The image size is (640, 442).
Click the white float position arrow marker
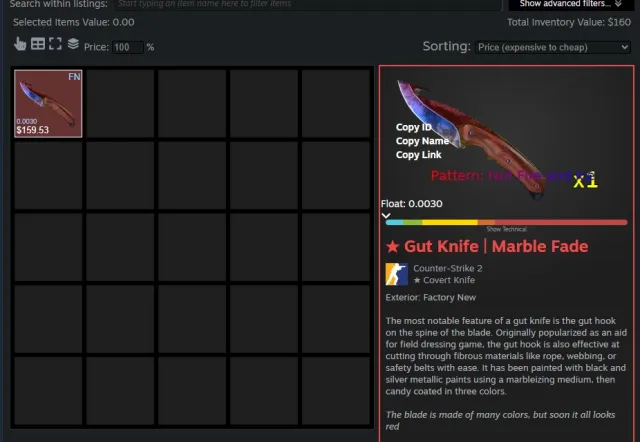tap(386, 216)
